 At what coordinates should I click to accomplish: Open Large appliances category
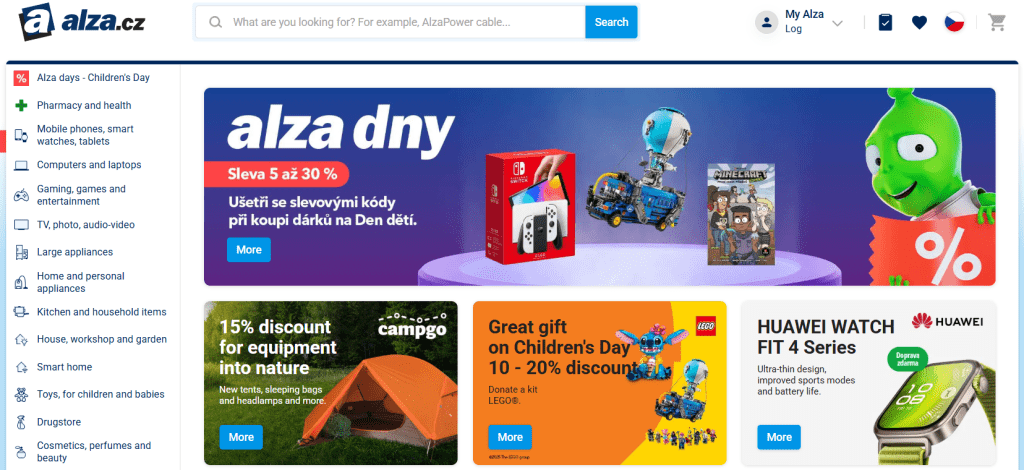click(x=74, y=252)
